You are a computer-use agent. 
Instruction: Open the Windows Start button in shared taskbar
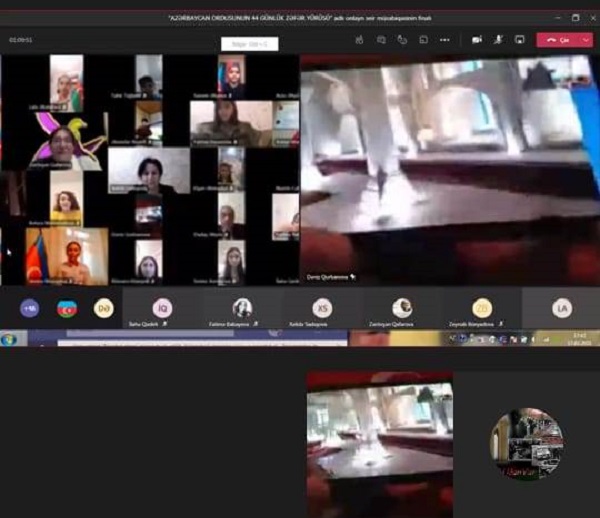tap(8, 339)
